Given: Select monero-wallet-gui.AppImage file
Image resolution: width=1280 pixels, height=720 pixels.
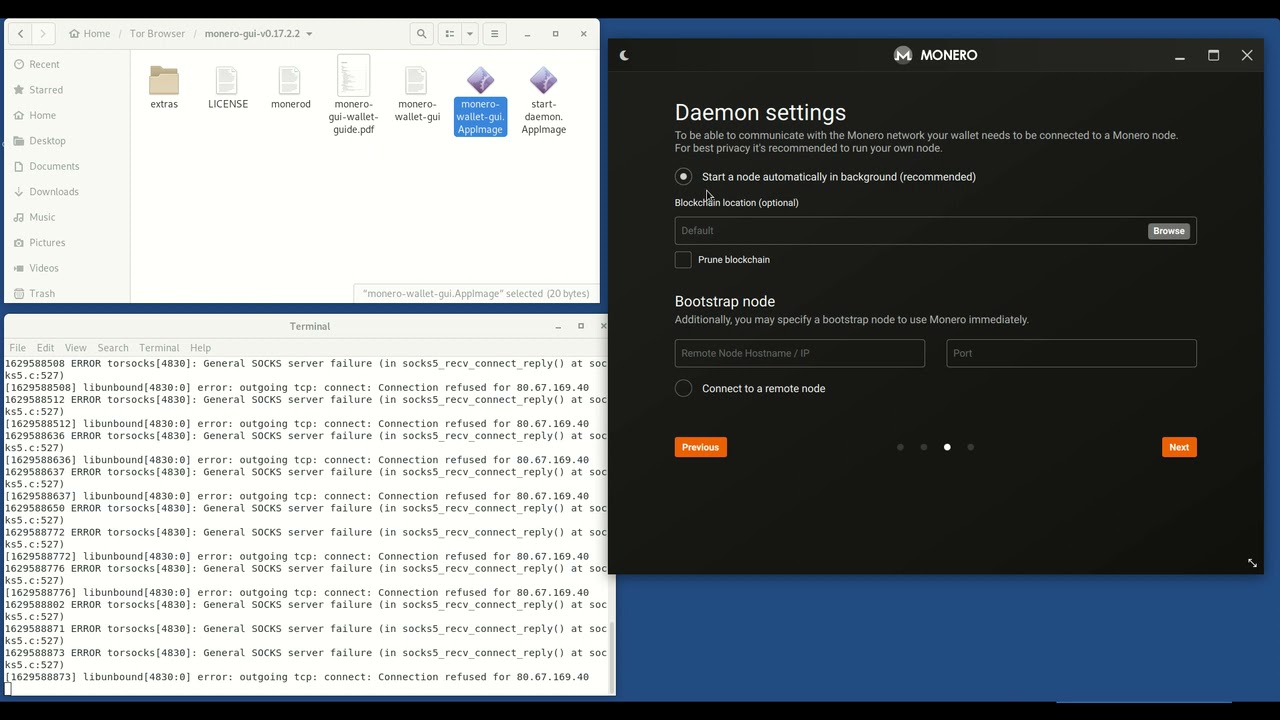Looking at the screenshot, I should click(x=480, y=101).
